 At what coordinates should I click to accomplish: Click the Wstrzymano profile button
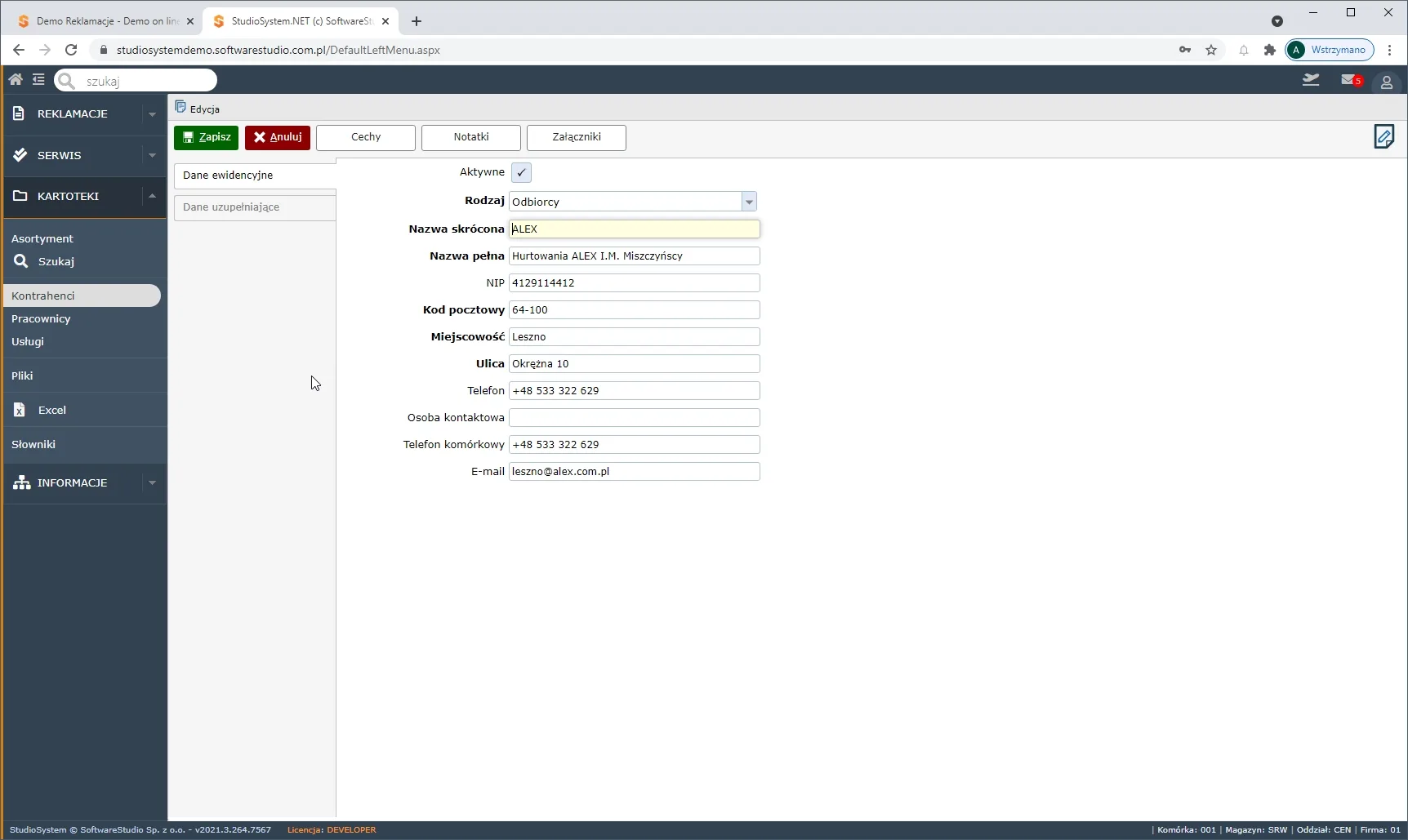coord(1330,50)
